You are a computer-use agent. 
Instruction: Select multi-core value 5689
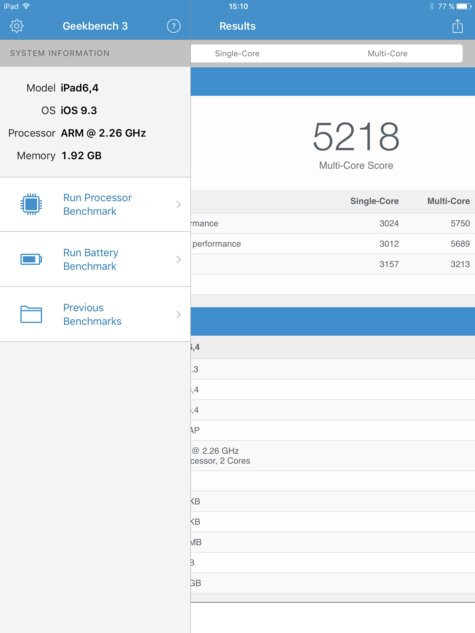click(460, 244)
